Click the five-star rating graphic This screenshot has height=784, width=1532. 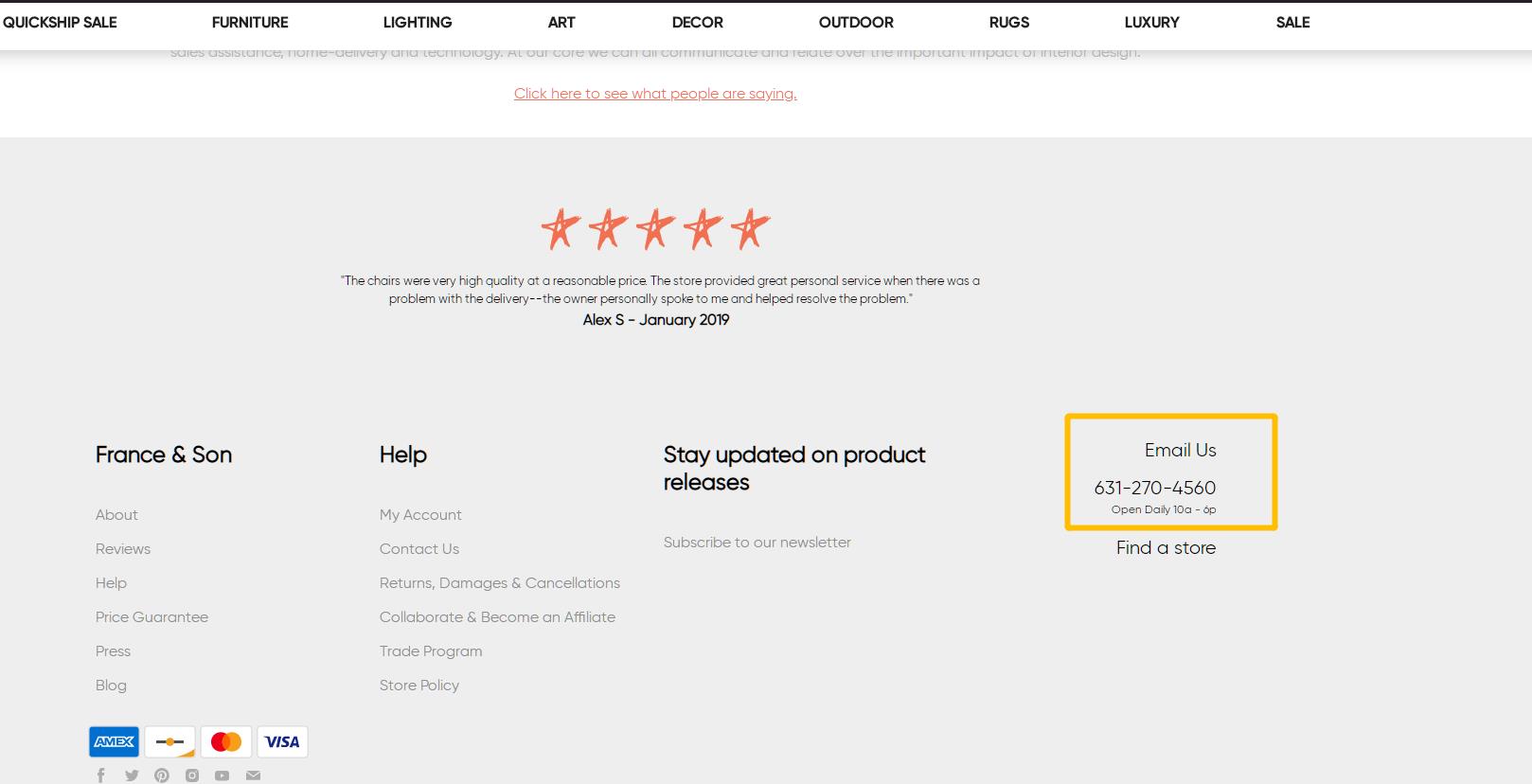coord(655,229)
